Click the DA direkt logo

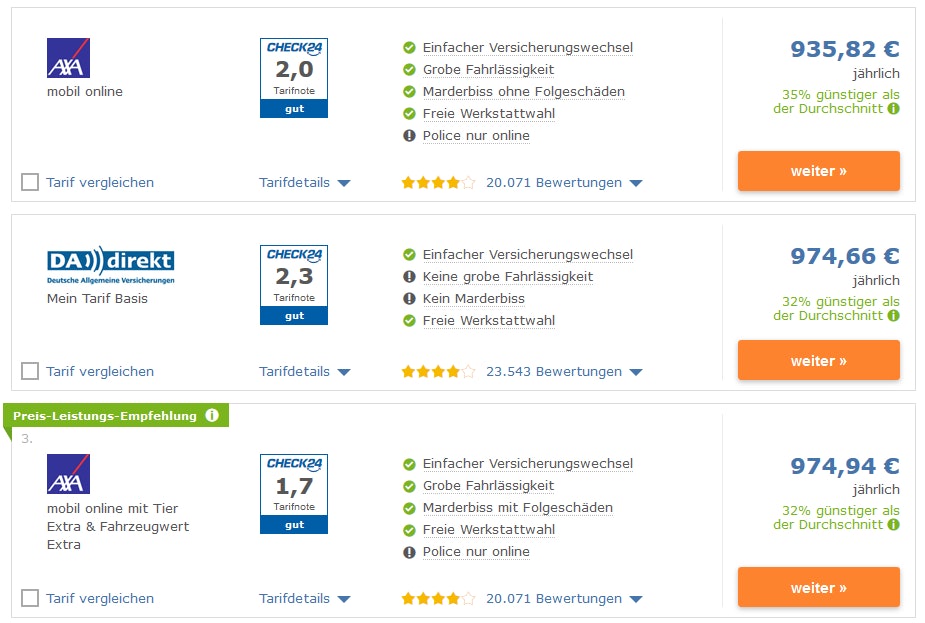(x=110, y=266)
